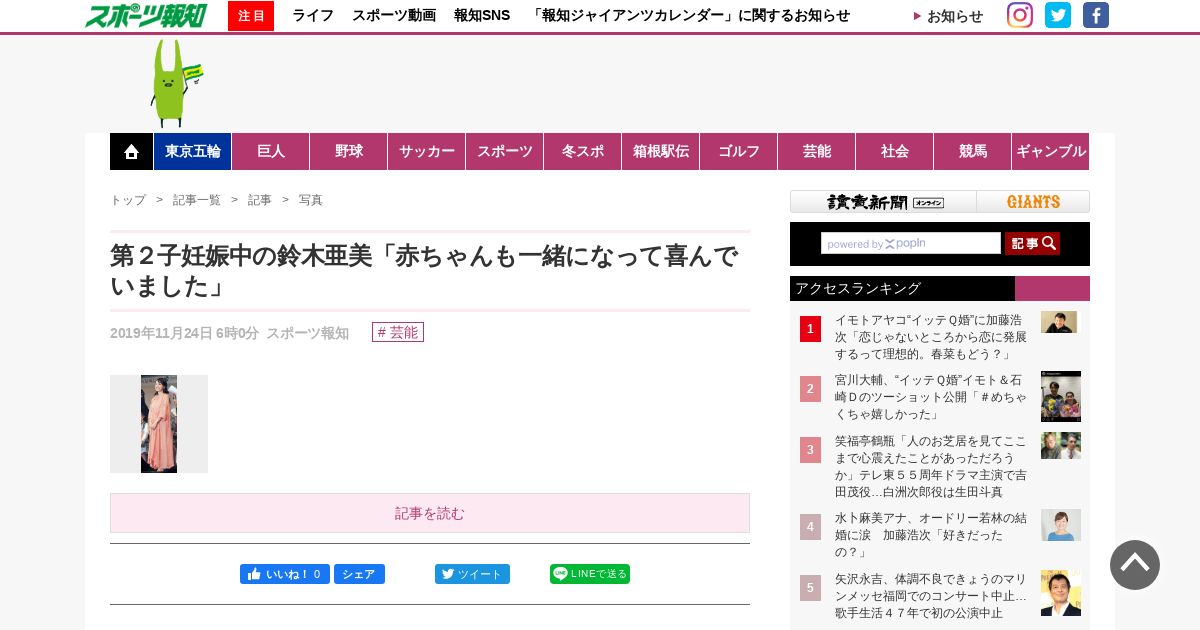Open the Facebook icon link

click(1096, 15)
